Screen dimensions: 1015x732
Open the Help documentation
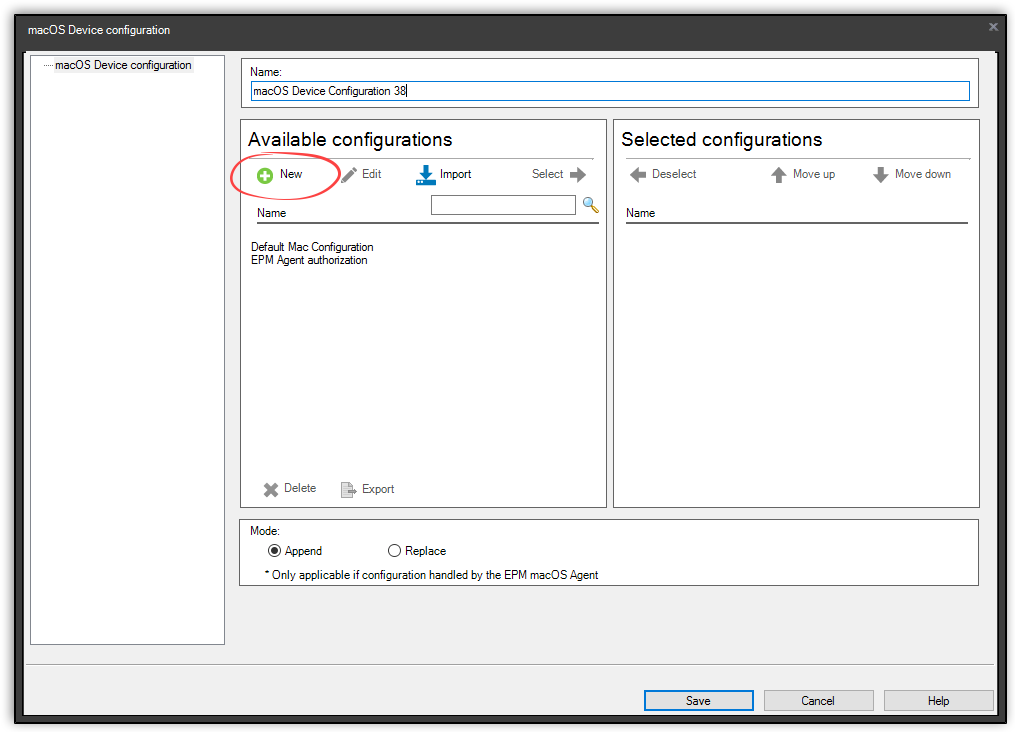coord(938,700)
